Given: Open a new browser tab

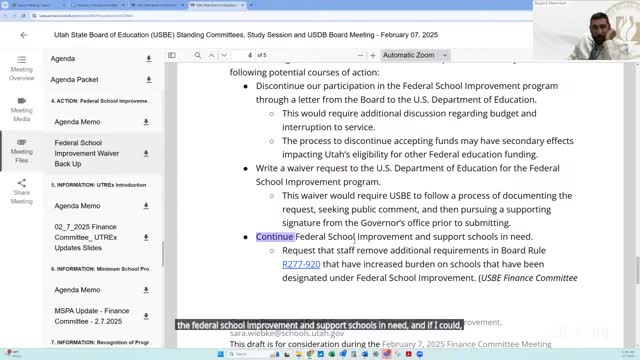Looking at the screenshot, I should click(x=251, y=5).
